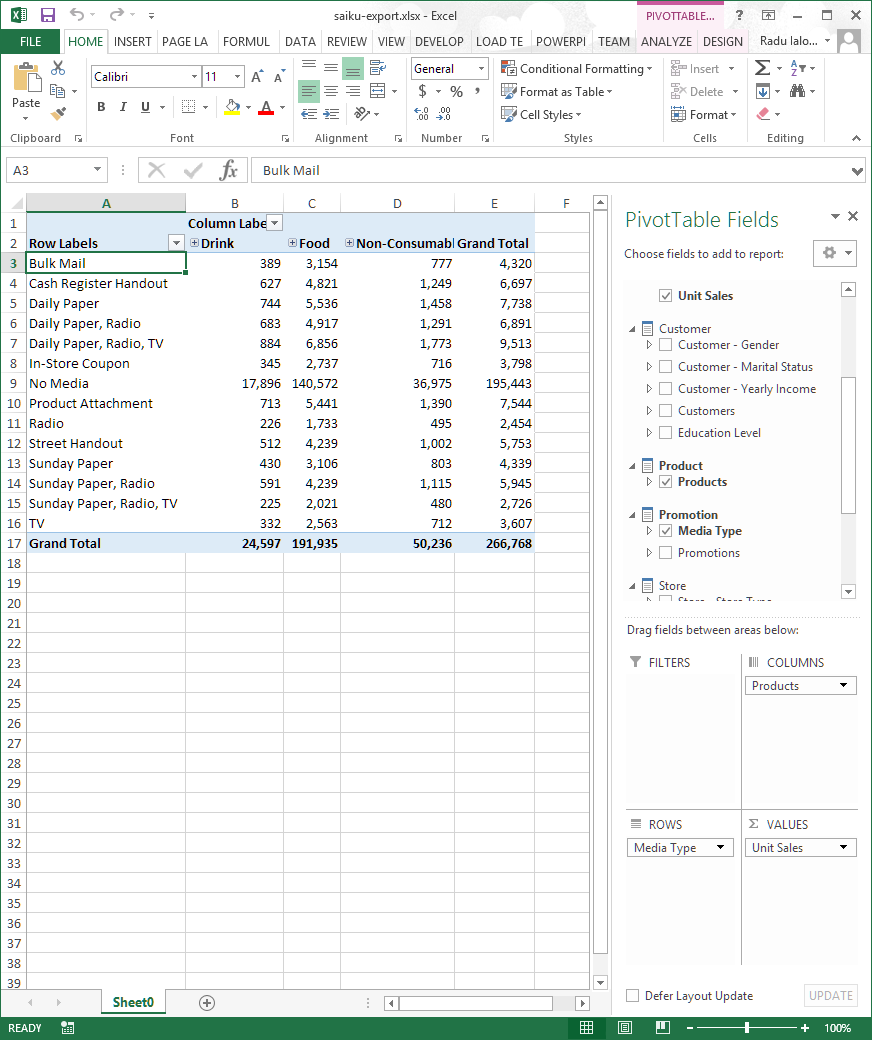Switch to Page Layout view in status bar

pyautogui.click(x=625, y=1027)
